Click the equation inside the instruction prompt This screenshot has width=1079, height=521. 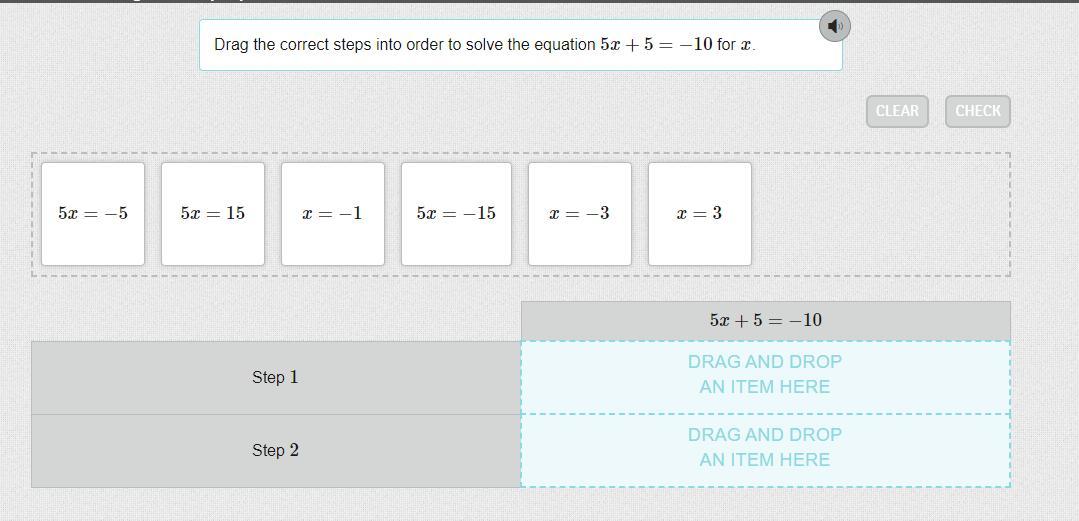coord(656,45)
